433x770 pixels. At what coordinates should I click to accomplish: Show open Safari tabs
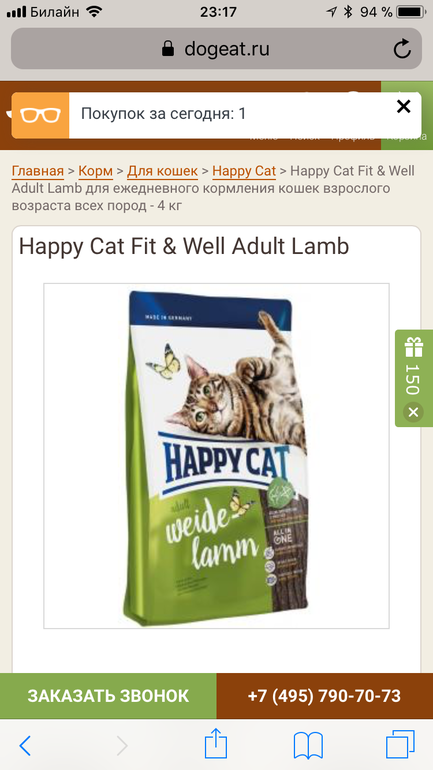400,744
